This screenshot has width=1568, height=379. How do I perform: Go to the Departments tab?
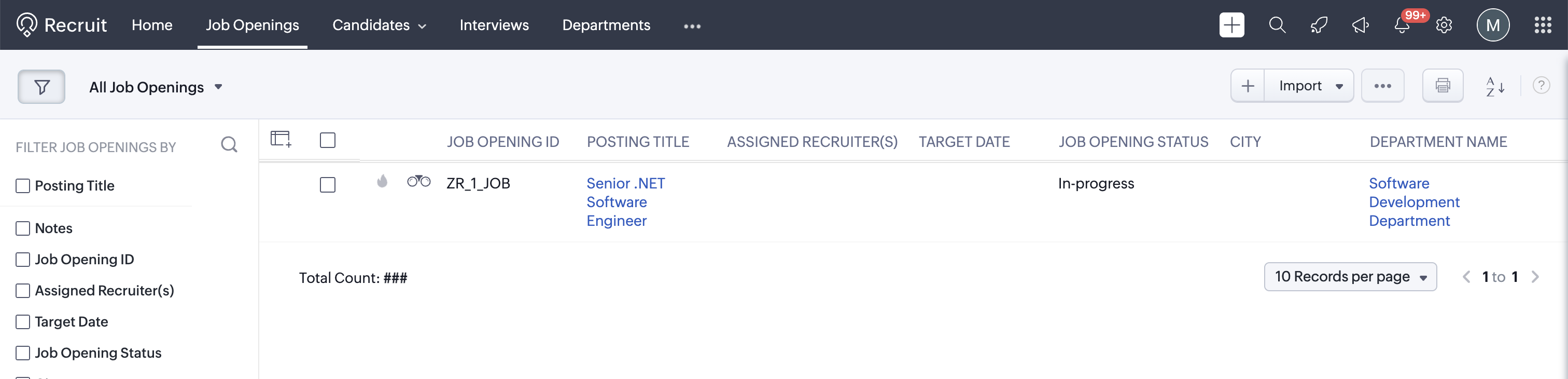tap(606, 25)
